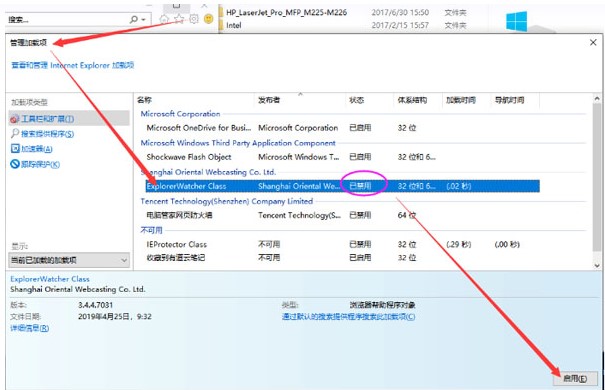Click the 启用(E) enable button
605x390 pixels.
pyautogui.click(x=575, y=378)
